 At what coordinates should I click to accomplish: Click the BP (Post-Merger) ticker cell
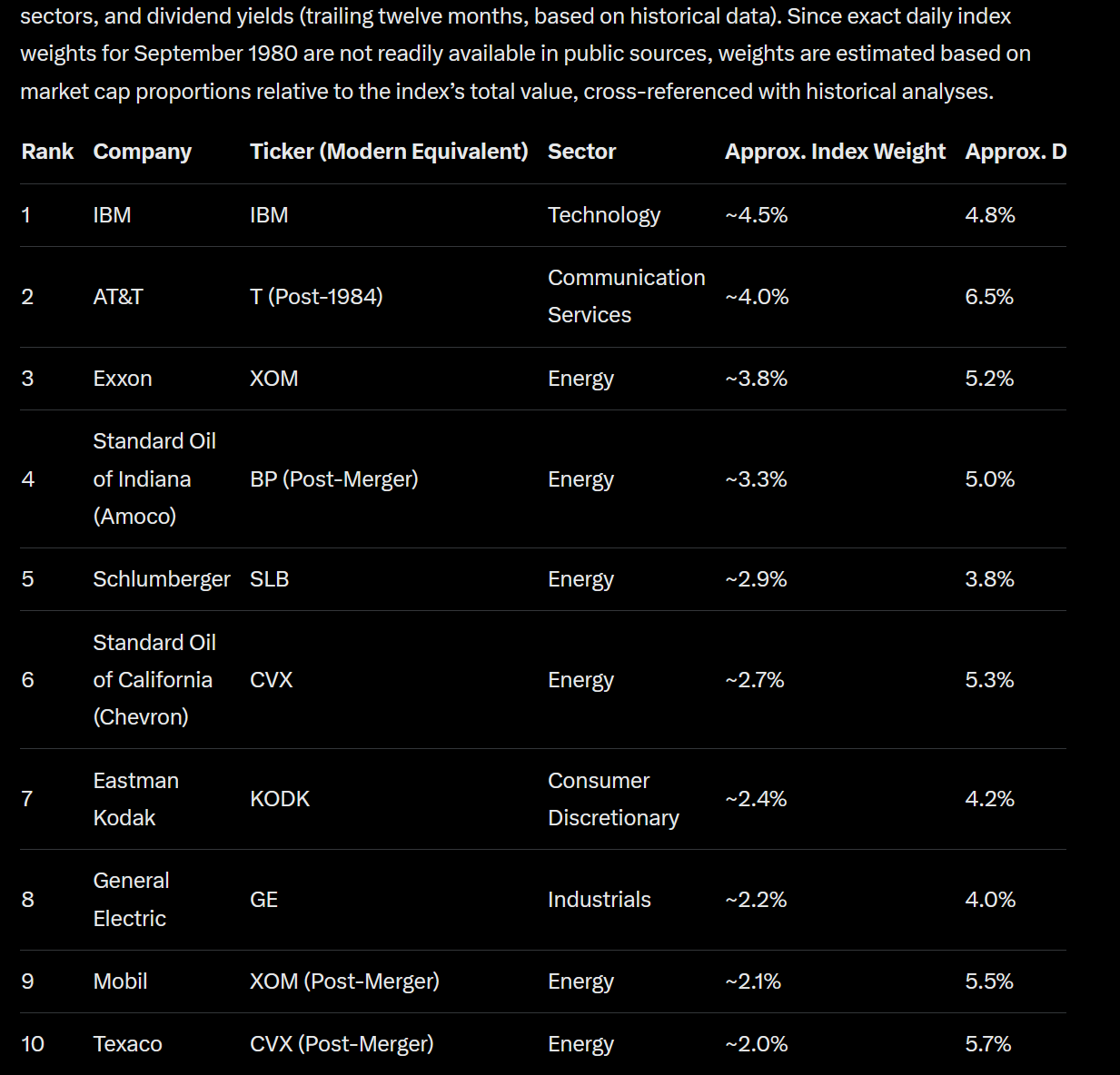coord(333,479)
